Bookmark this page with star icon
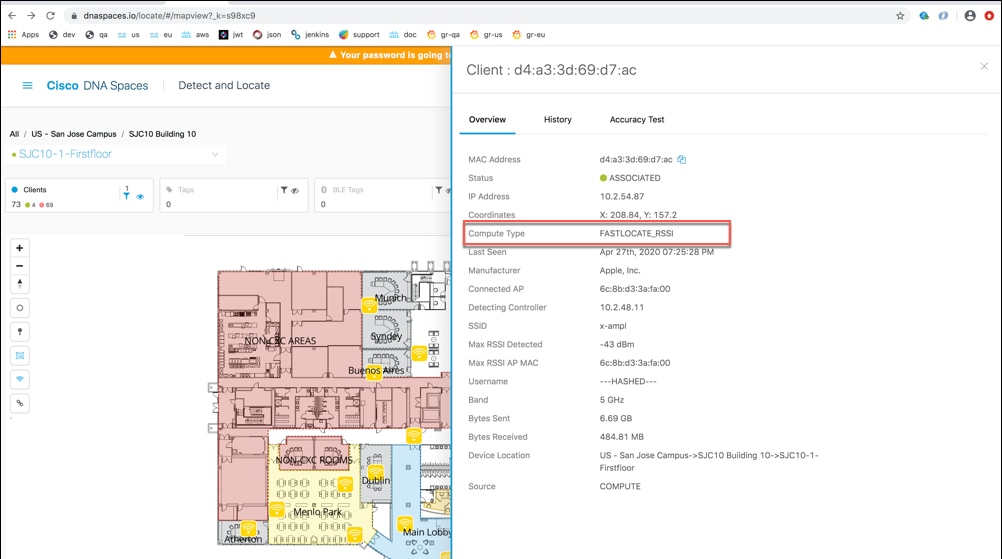 coord(900,16)
